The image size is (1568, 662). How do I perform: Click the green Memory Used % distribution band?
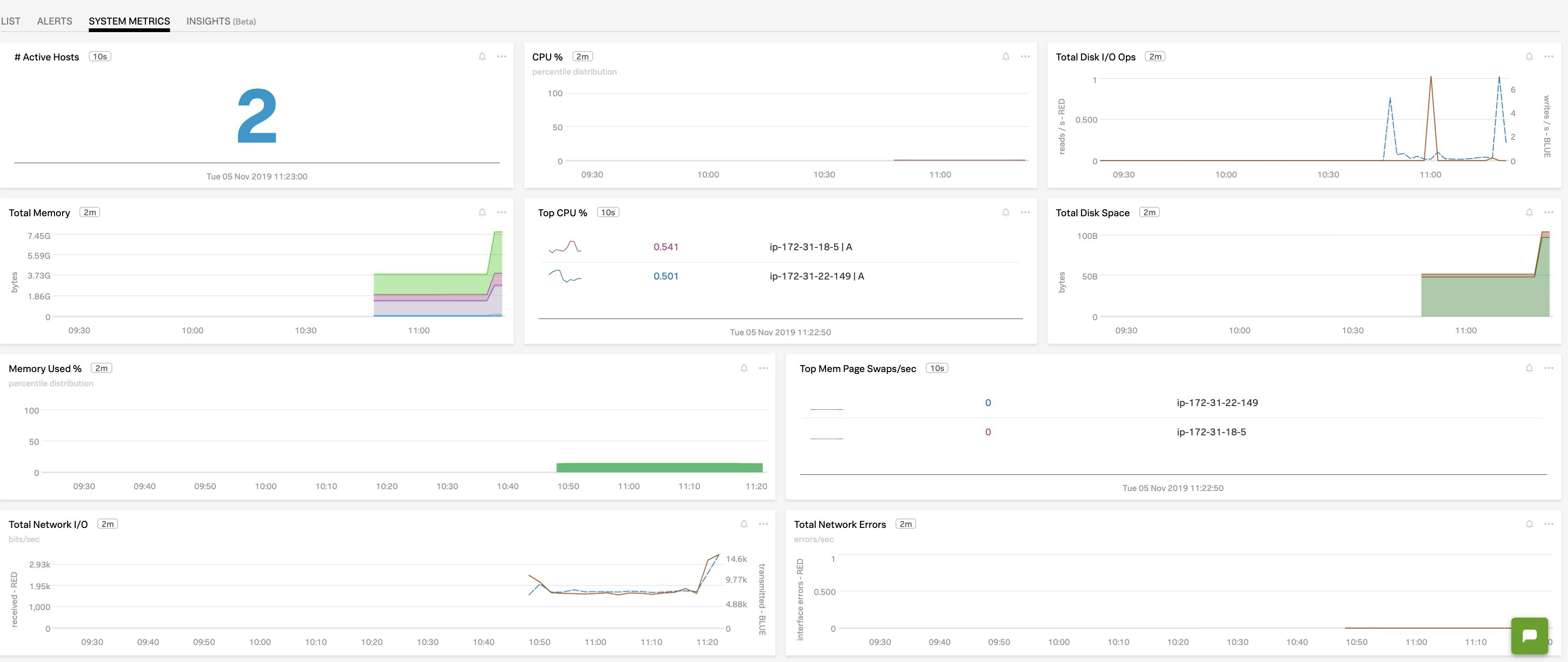click(x=659, y=467)
